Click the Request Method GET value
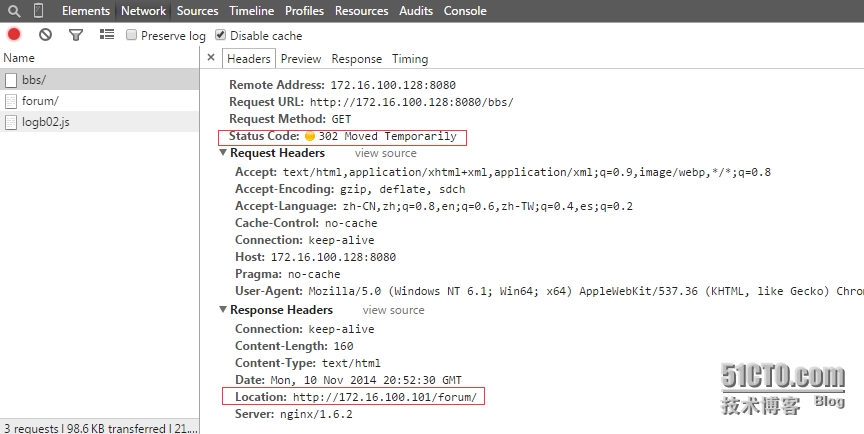Image resolution: width=864 pixels, height=434 pixels. click(341, 120)
